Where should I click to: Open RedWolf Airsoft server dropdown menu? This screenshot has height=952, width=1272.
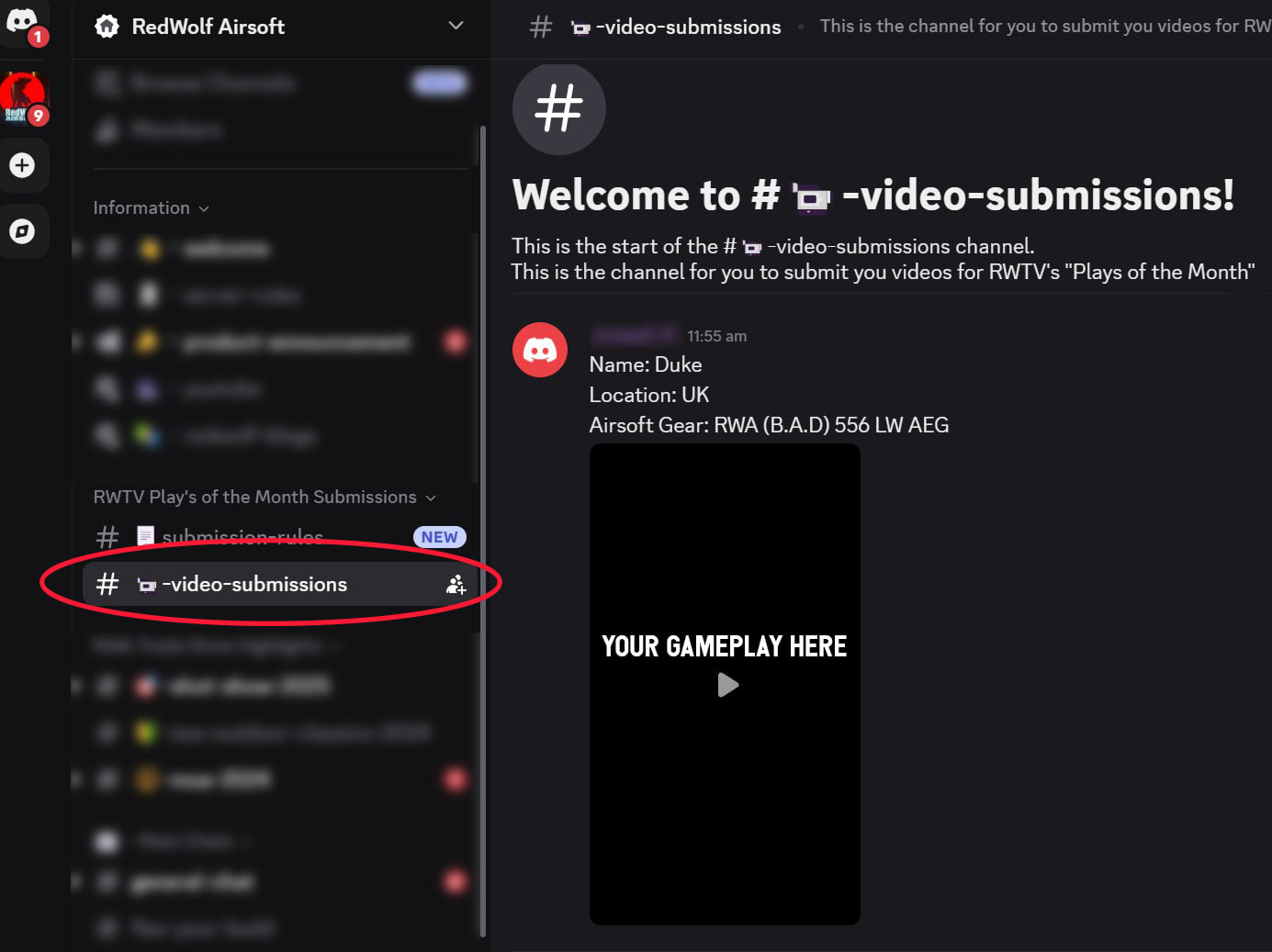tap(456, 26)
